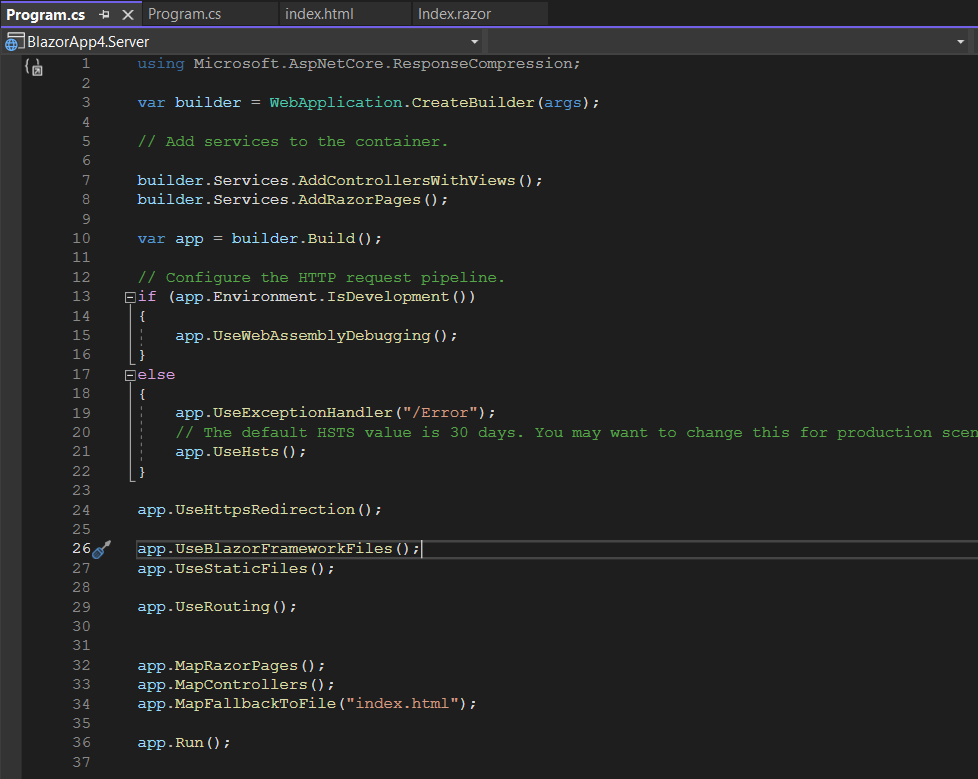Screen dimensions: 978x779
Task: Pin the active Program.cs tab
Action: (104, 14)
